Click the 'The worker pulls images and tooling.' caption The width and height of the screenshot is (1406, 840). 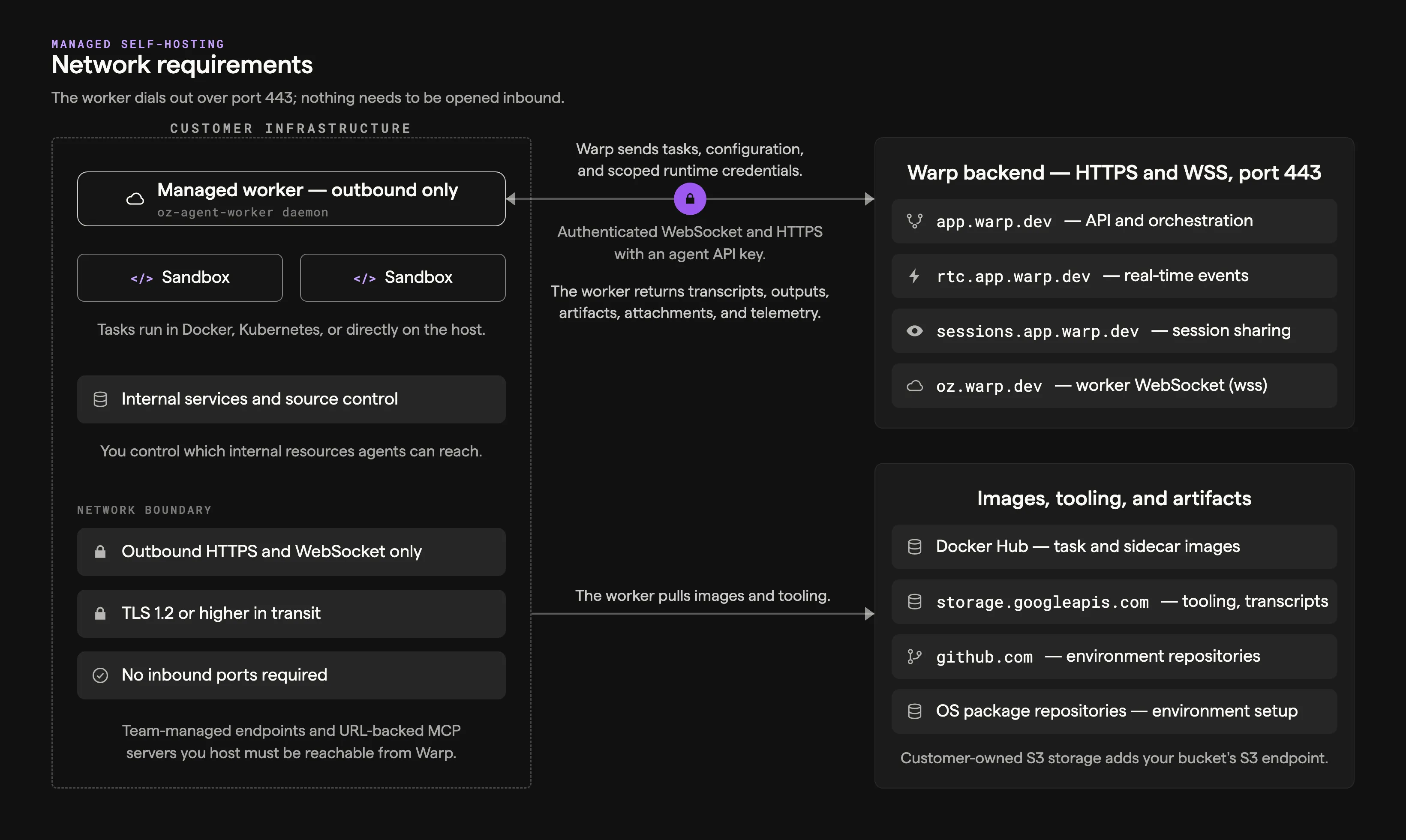(x=703, y=595)
